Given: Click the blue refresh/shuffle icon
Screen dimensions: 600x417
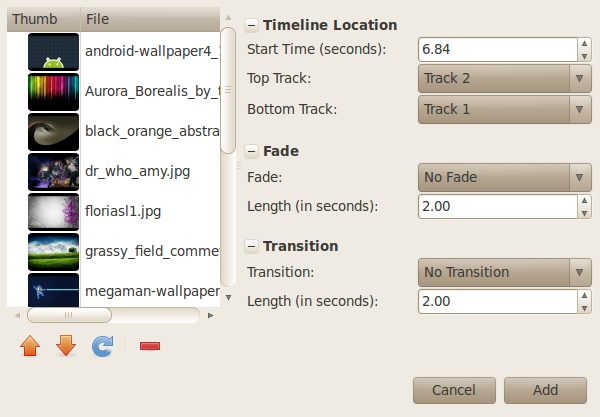Looking at the screenshot, I should tap(102, 346).
